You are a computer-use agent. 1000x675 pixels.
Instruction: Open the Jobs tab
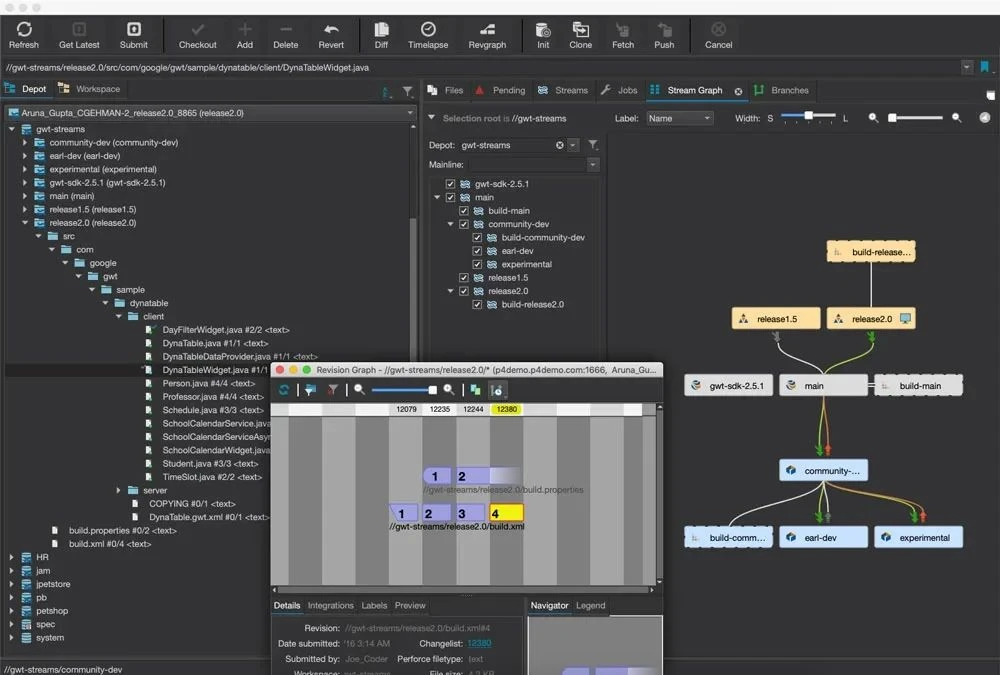[x=619, y=90]
